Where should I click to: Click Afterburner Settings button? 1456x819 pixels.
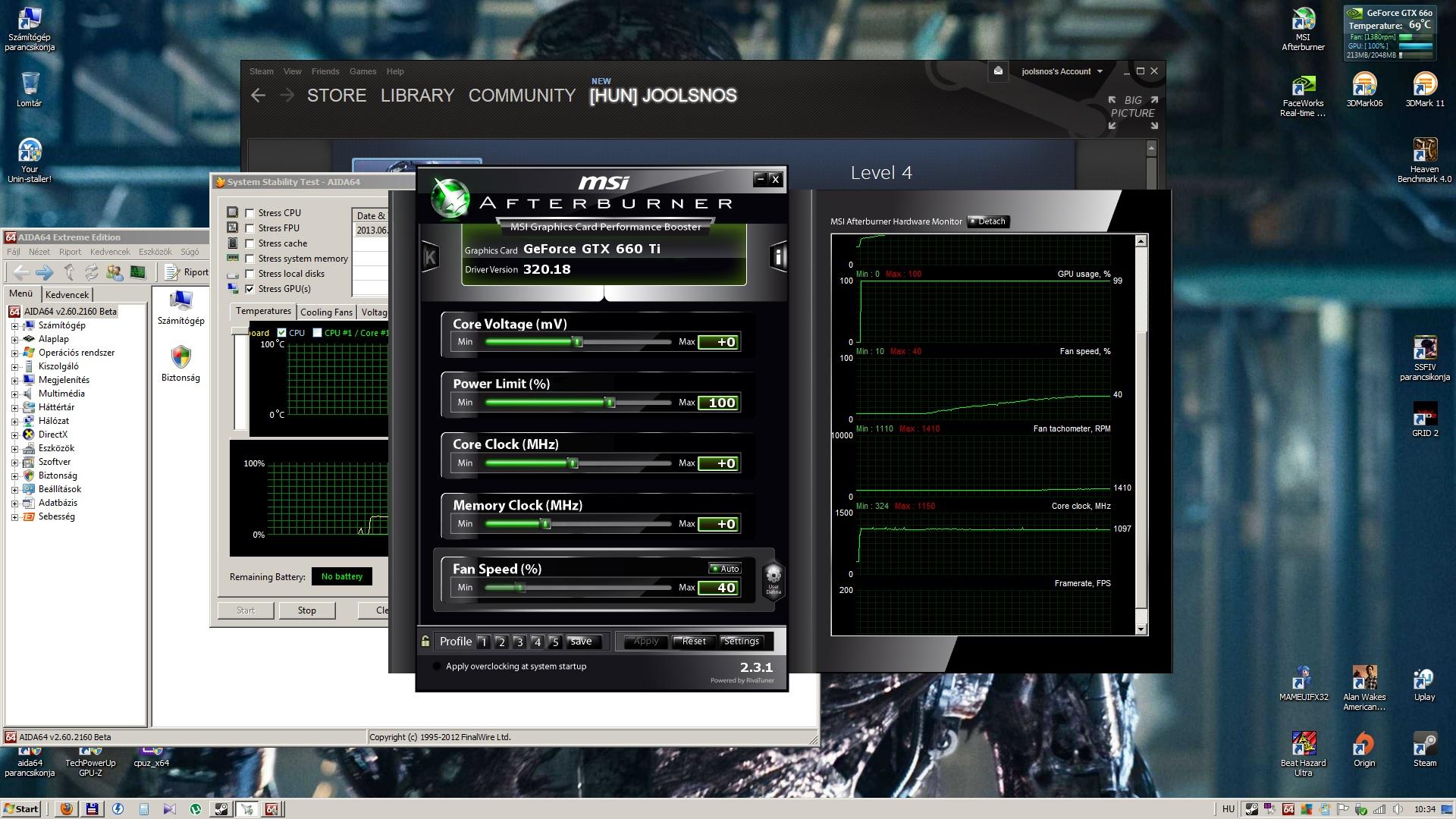click(742, 642)
